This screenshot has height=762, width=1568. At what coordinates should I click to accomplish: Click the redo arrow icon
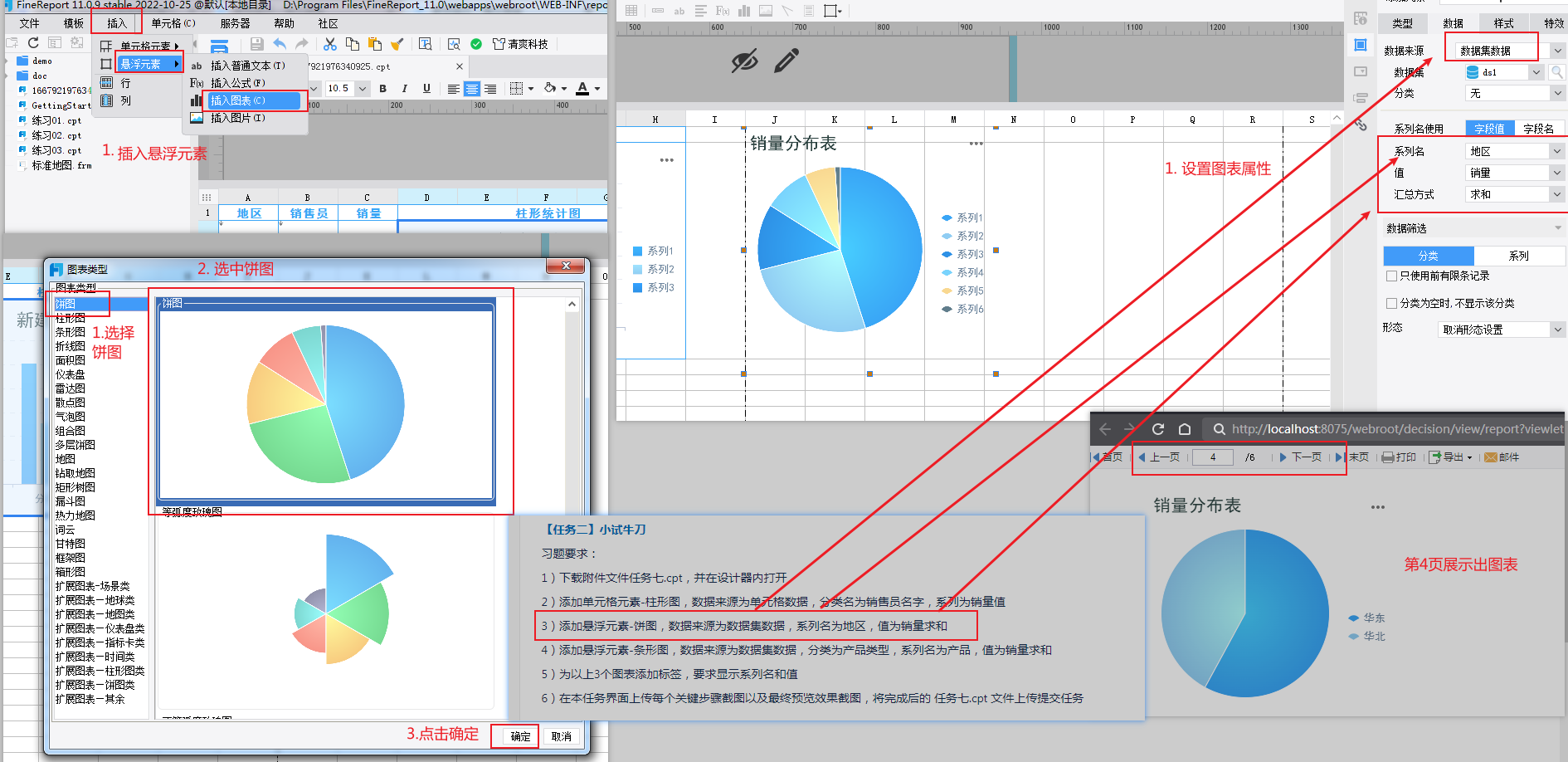coord(301,44)
